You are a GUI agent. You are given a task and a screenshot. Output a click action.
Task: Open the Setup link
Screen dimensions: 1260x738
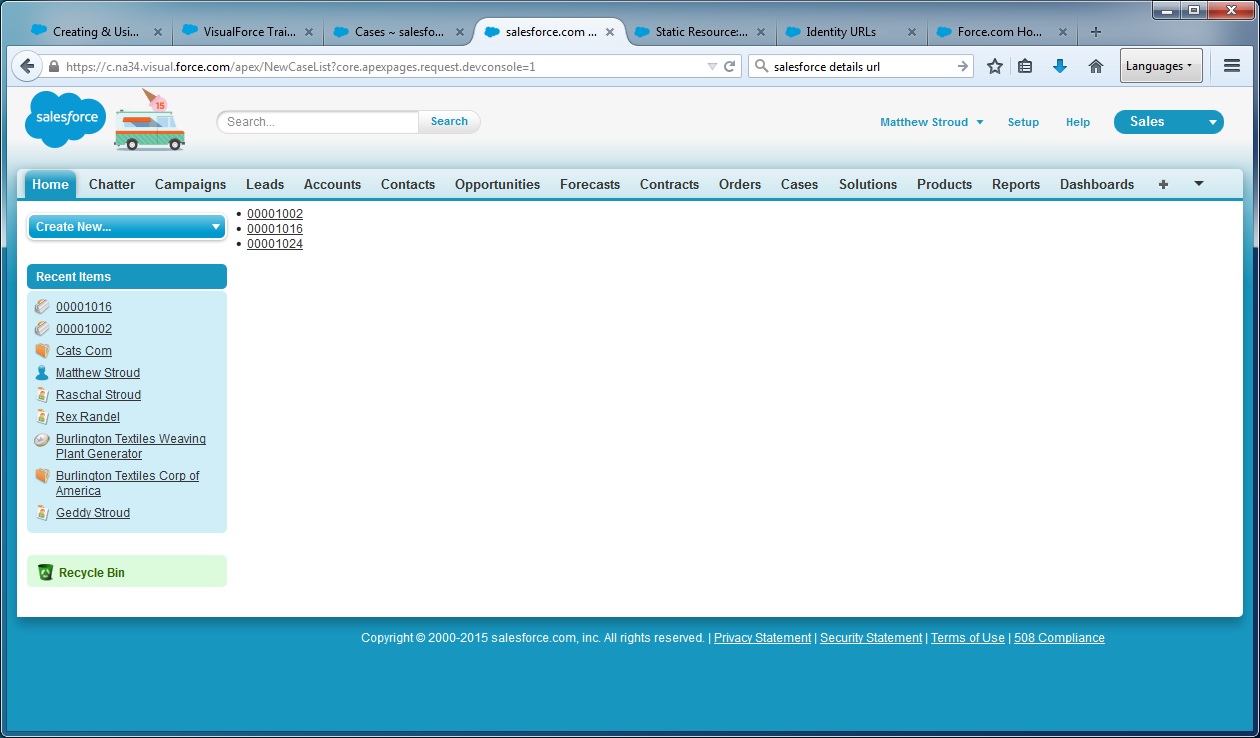point(1023,122)
